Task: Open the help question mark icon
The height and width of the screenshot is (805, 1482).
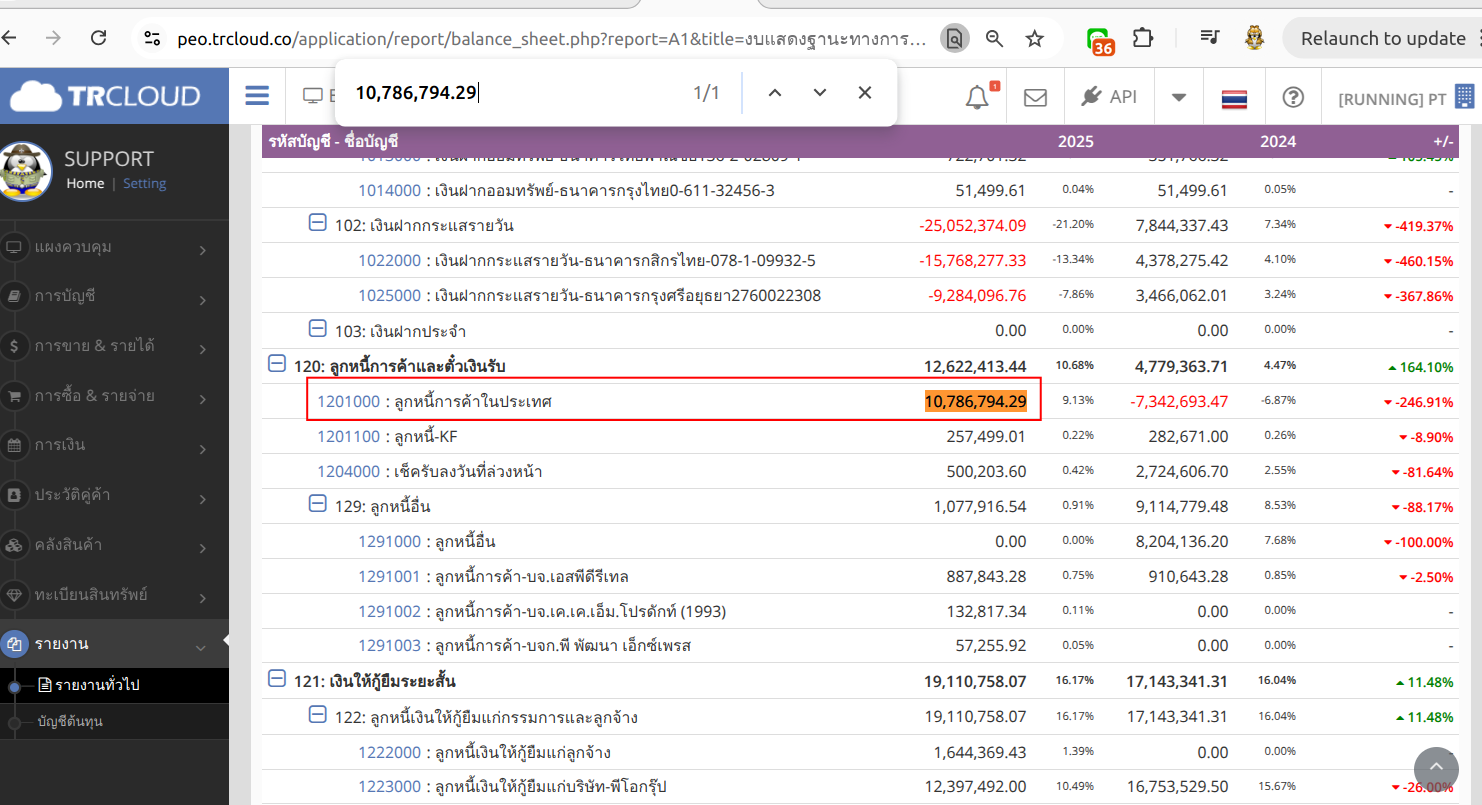Action: [1293, 97]
